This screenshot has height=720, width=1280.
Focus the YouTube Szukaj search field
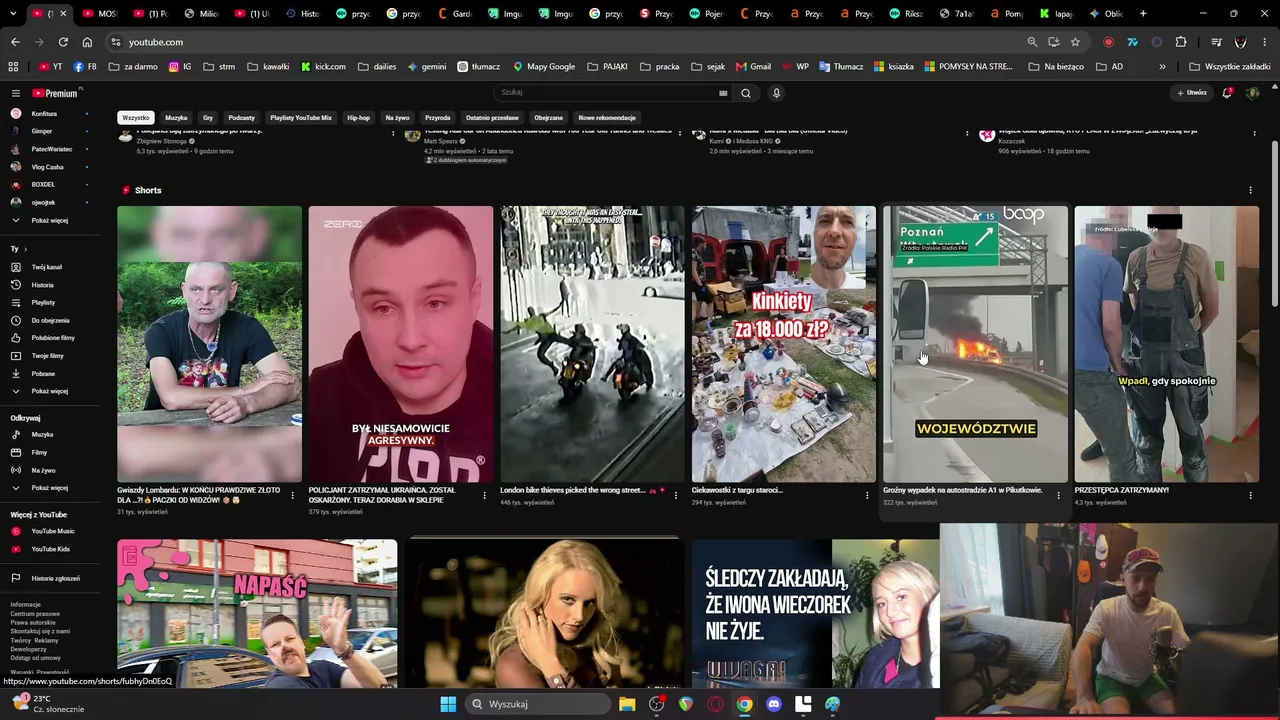[x=610, y=93]
